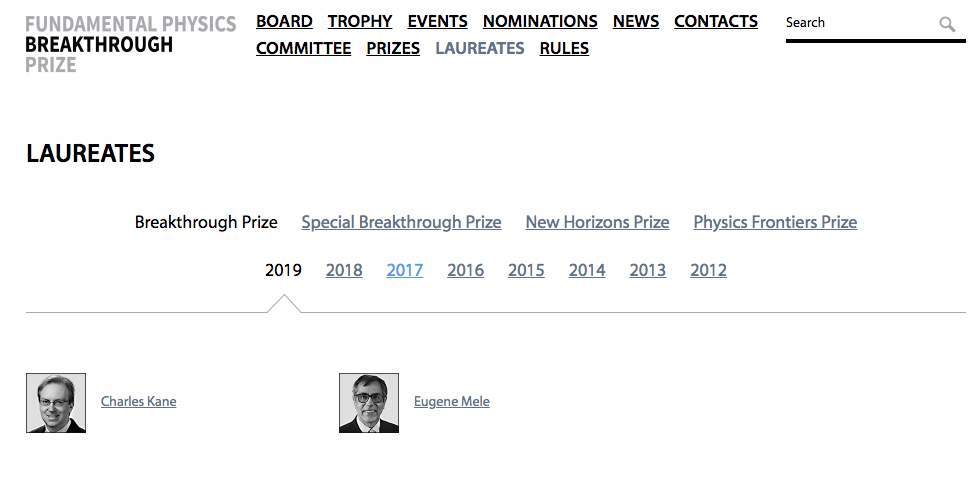The image size is (977, 482).
Task: Open the TROPHY menu item
Action: click(x=360, y=21)
